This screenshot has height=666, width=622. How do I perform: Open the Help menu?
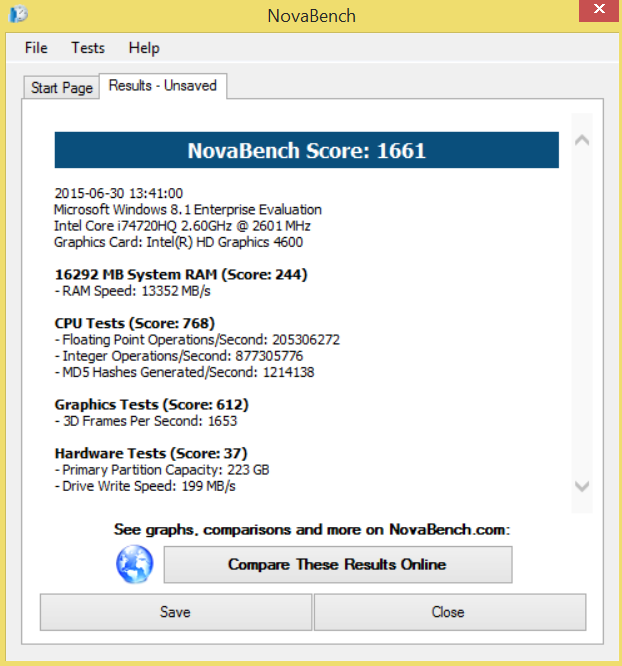(144, 48)
